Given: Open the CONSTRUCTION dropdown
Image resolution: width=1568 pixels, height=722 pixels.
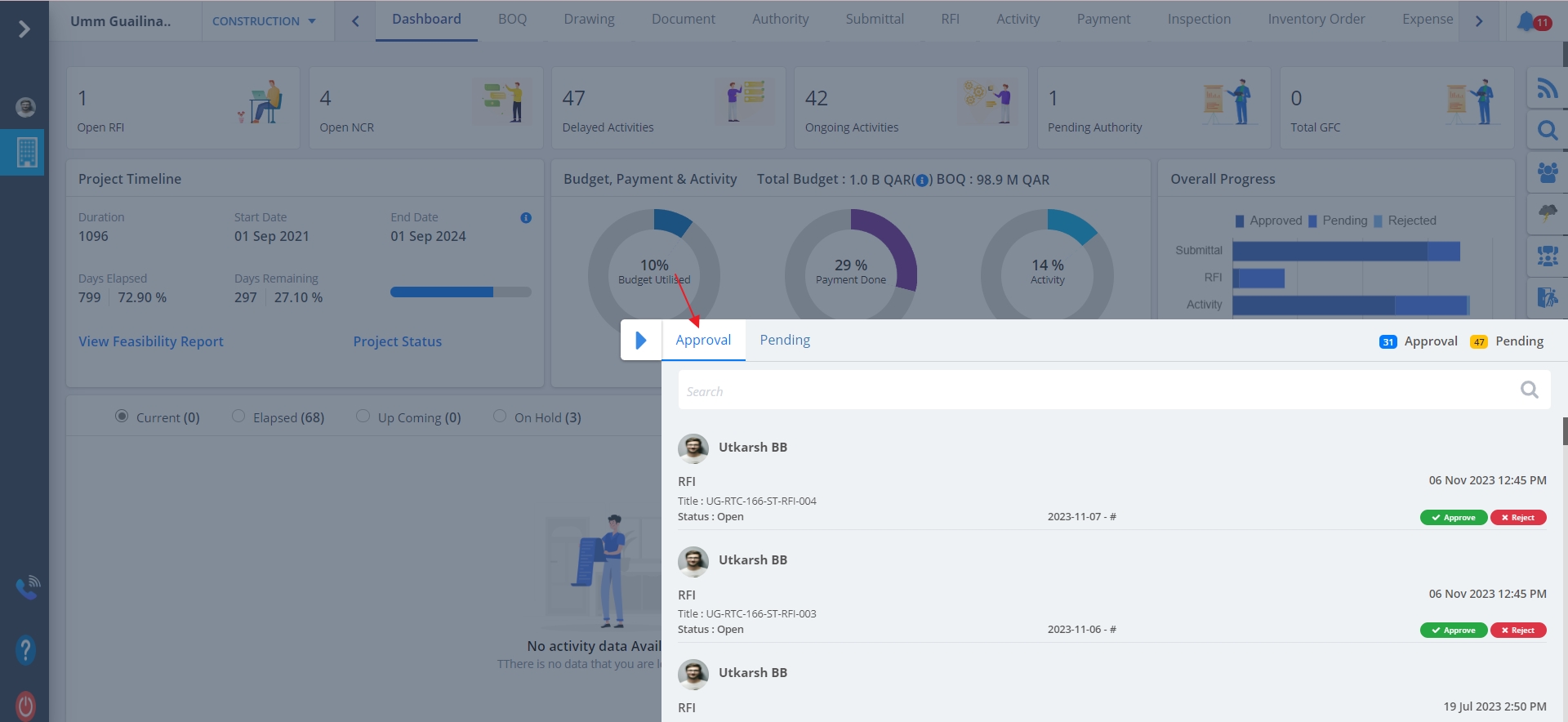Looking at the screenshot, I should (264, 21).
